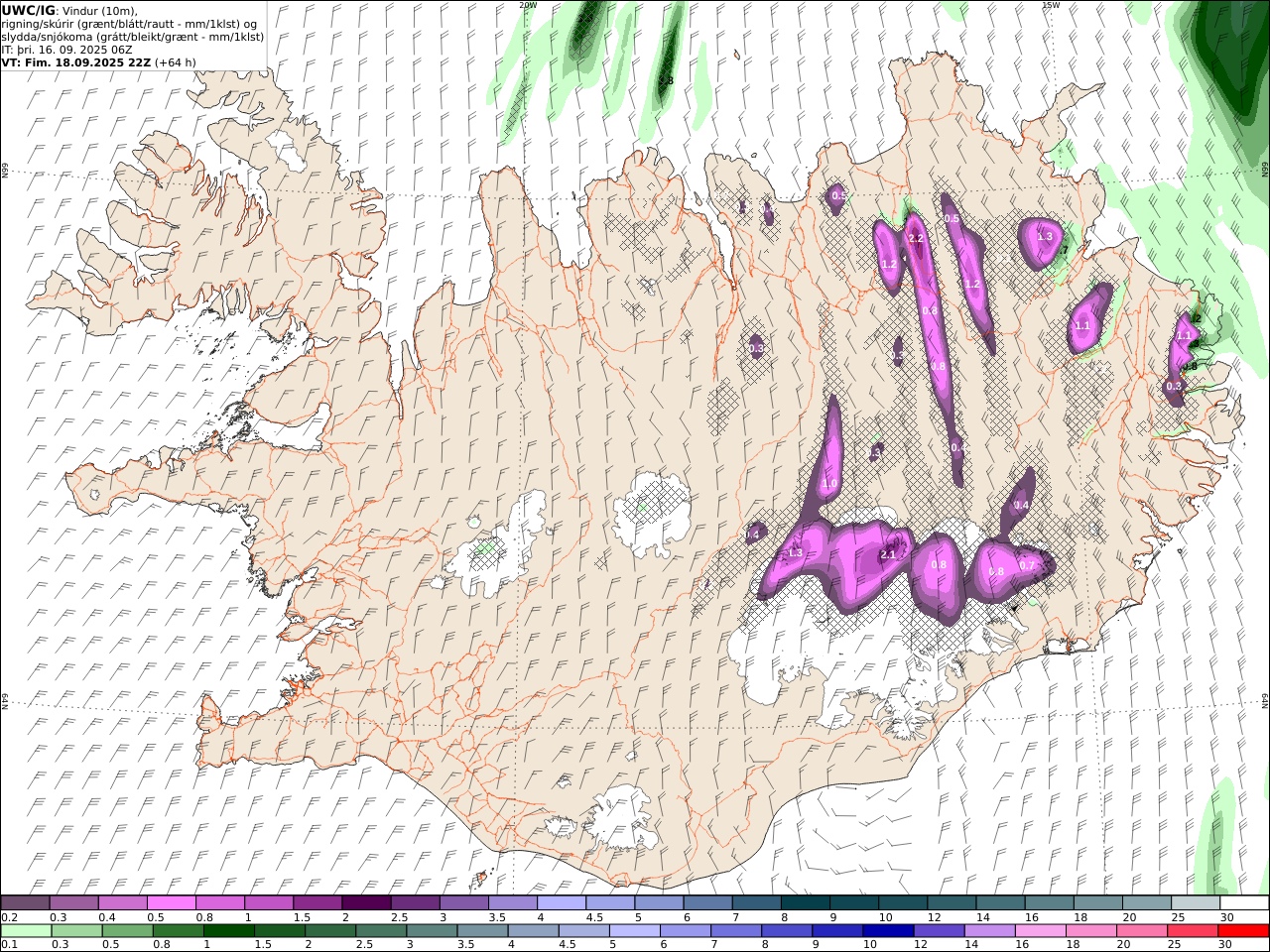Select the white final swatch of upper legend
The height and width of the screenshot is (952, 1270).
(x=1244, y=903)
